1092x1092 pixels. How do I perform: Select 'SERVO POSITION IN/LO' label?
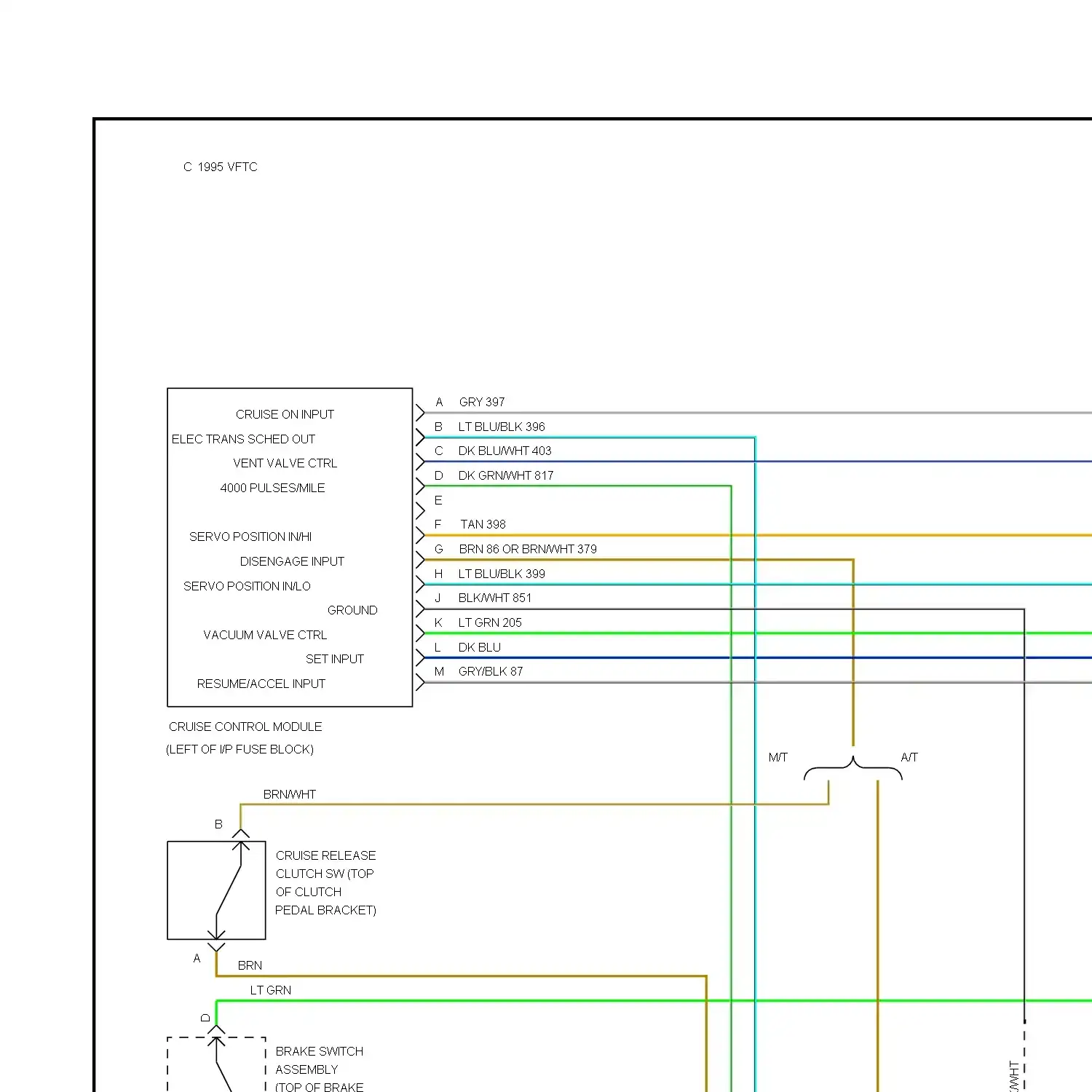click(247, 586)
